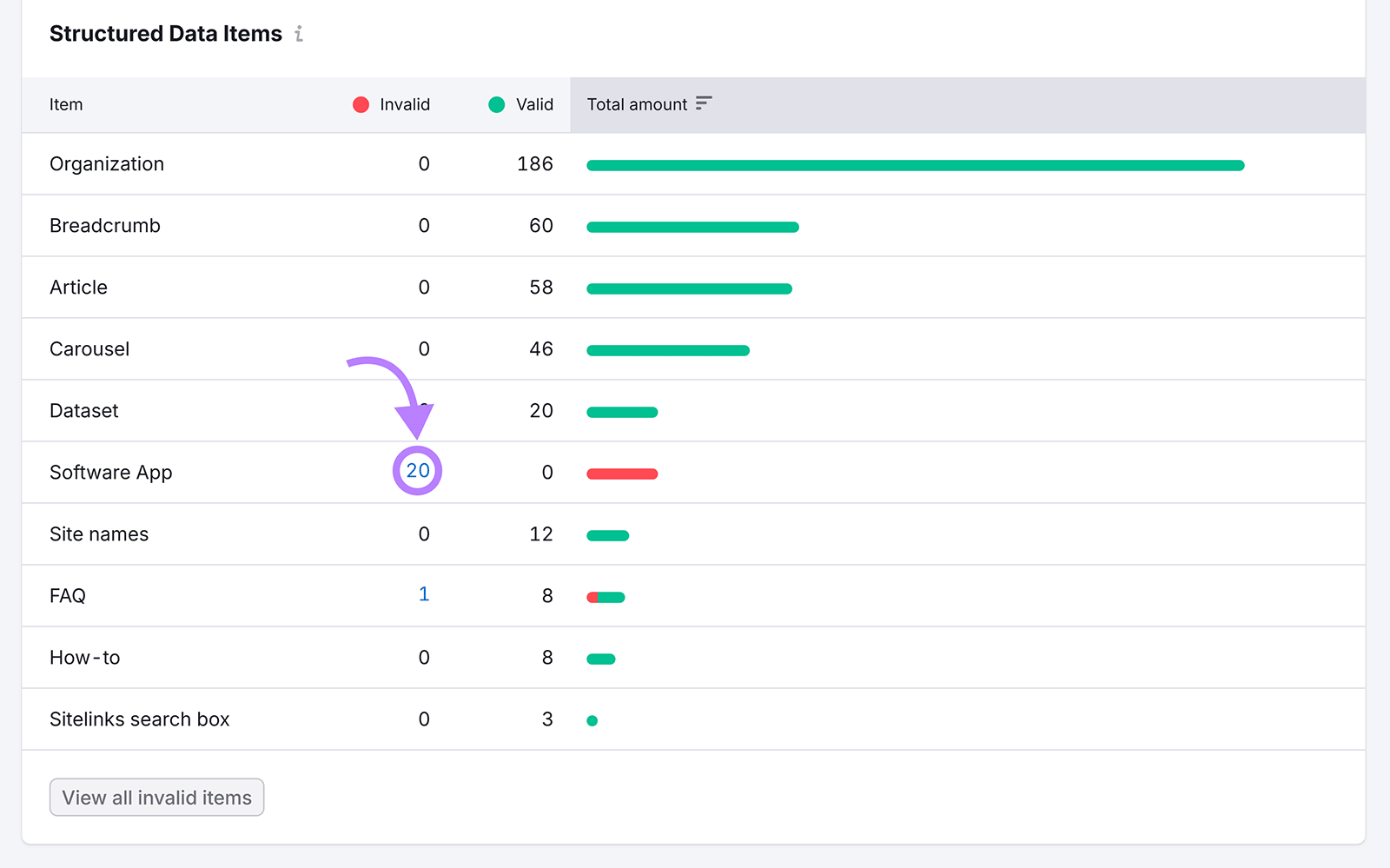1390x868 pixels.
Task: Select the Organization row
Action: (x=107, y=164)
